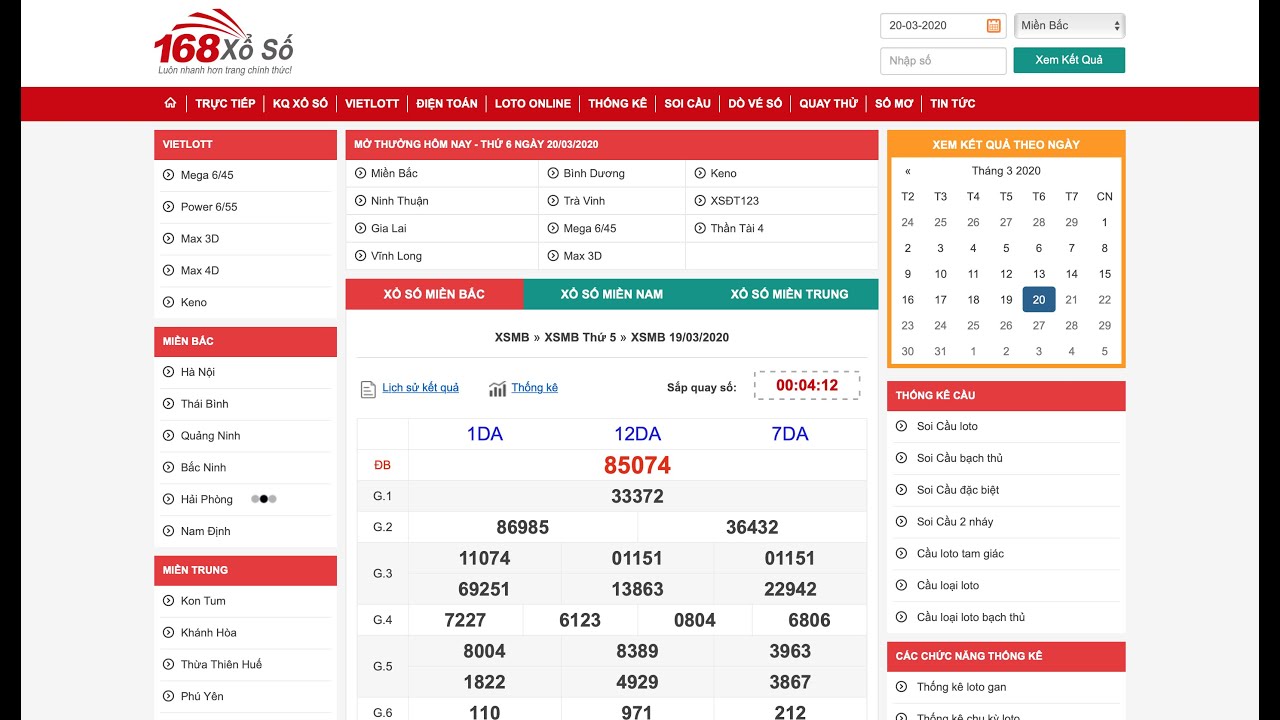The height and width of the screenshot is (720, 1280).
Task: Open the Thống kê link above the results
Action: (534, 388)
